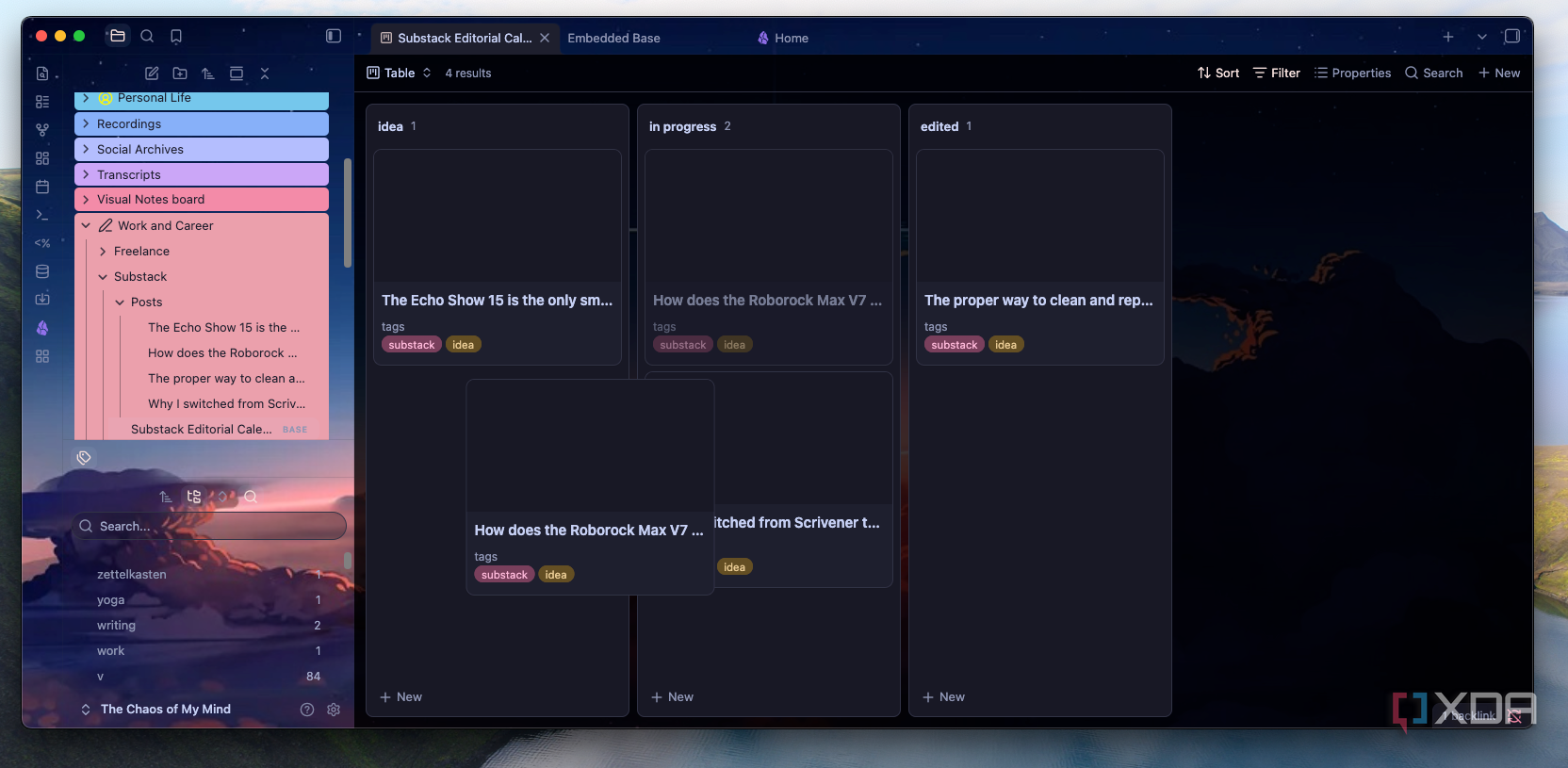Open the file explorer folder icon tab
1568x768 pixels.
point(118,36)
